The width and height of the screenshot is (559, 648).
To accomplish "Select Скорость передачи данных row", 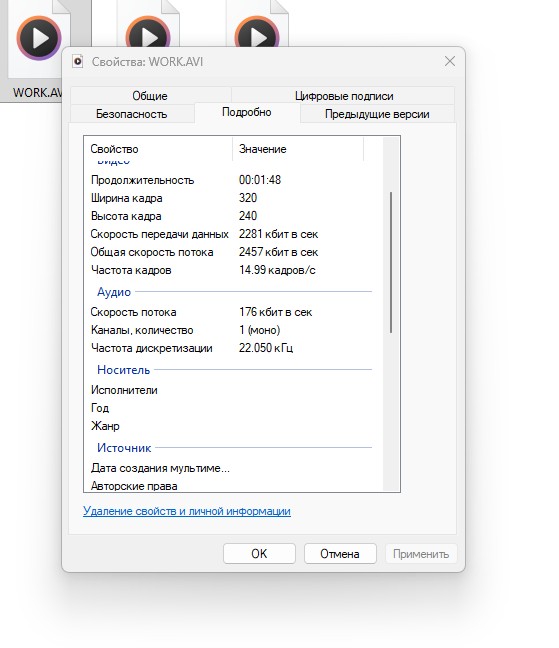I will 231,234.
